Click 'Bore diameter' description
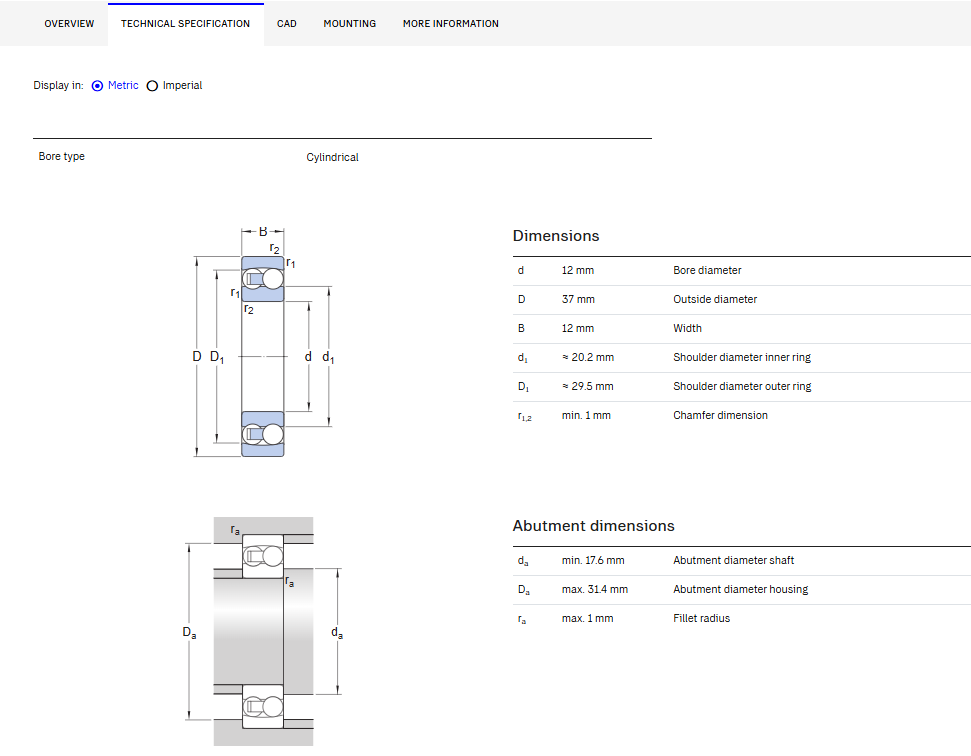This screenshot has width=971, height=756. tap(707, 270)
